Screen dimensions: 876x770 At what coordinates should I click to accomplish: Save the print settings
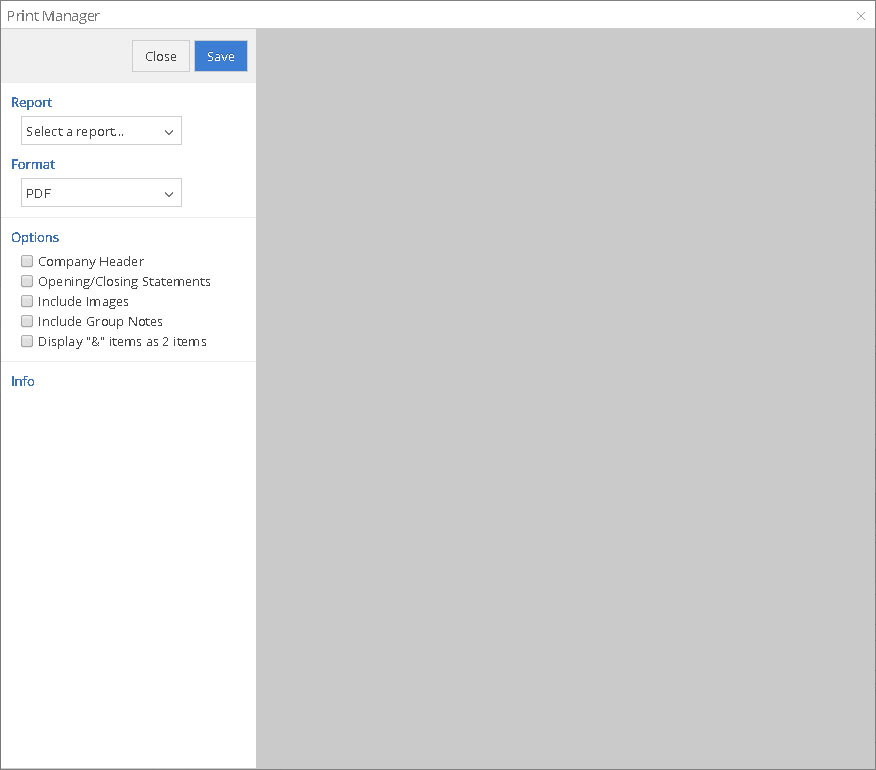[221, 56]
